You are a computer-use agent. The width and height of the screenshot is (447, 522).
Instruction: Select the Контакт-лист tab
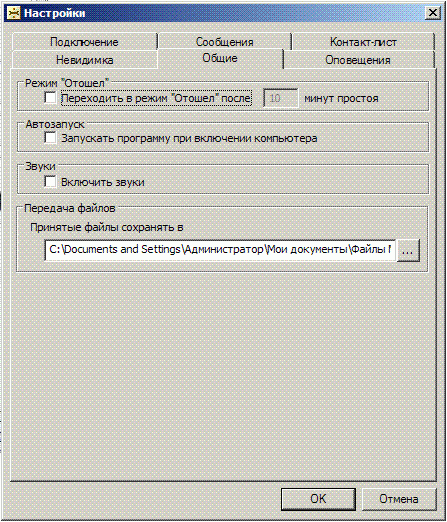363,42
